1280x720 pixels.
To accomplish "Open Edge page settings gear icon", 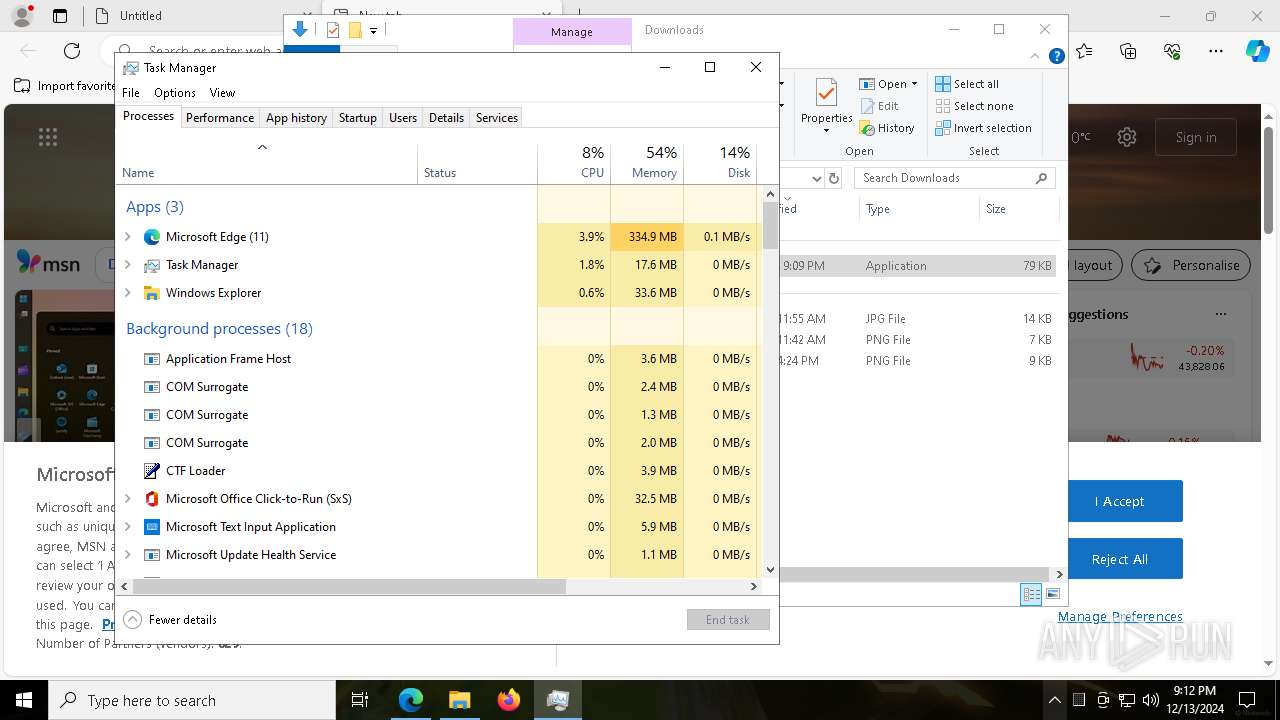I will click(1127, 137).
